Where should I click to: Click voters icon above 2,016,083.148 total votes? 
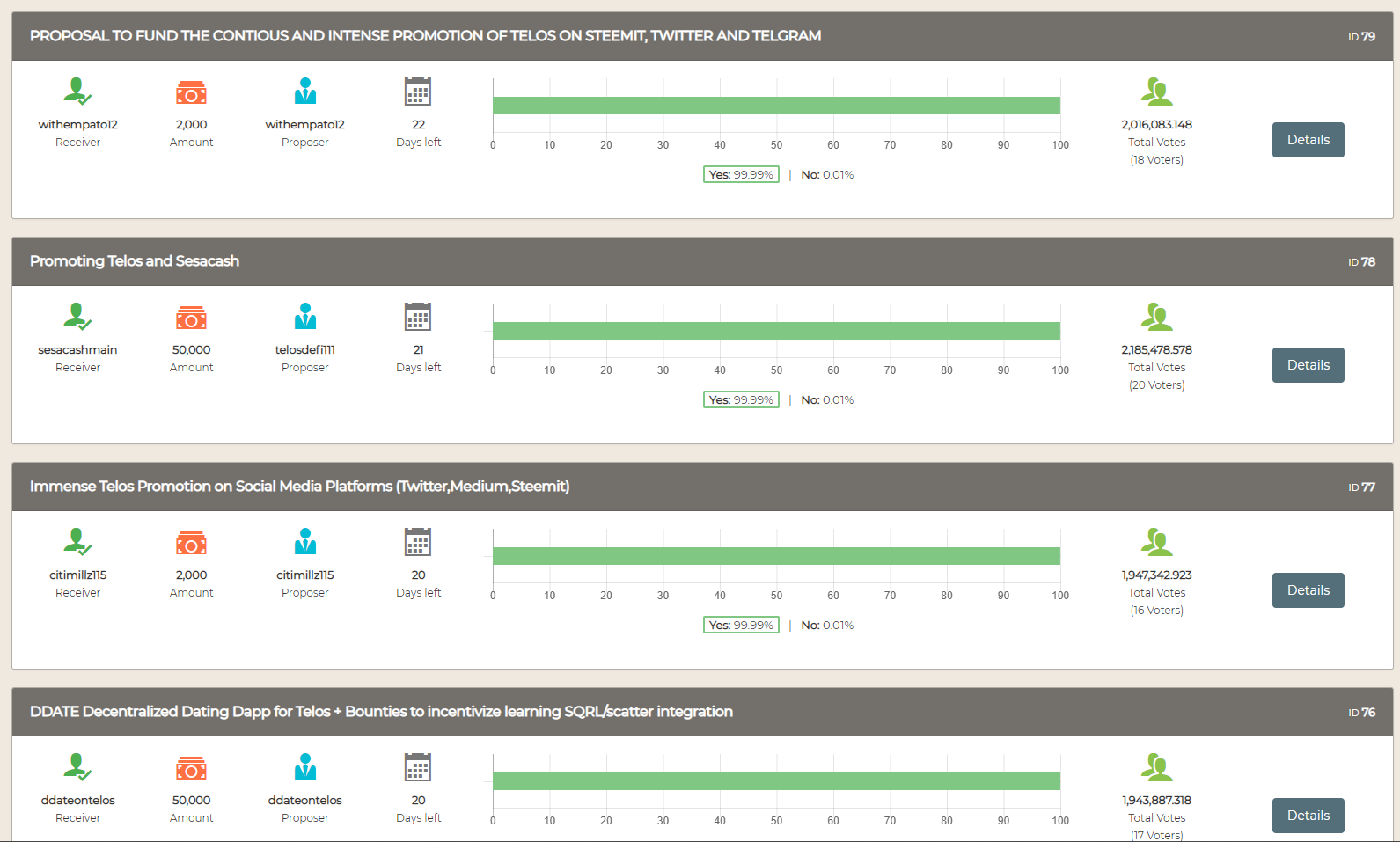tap(1156, 92)
